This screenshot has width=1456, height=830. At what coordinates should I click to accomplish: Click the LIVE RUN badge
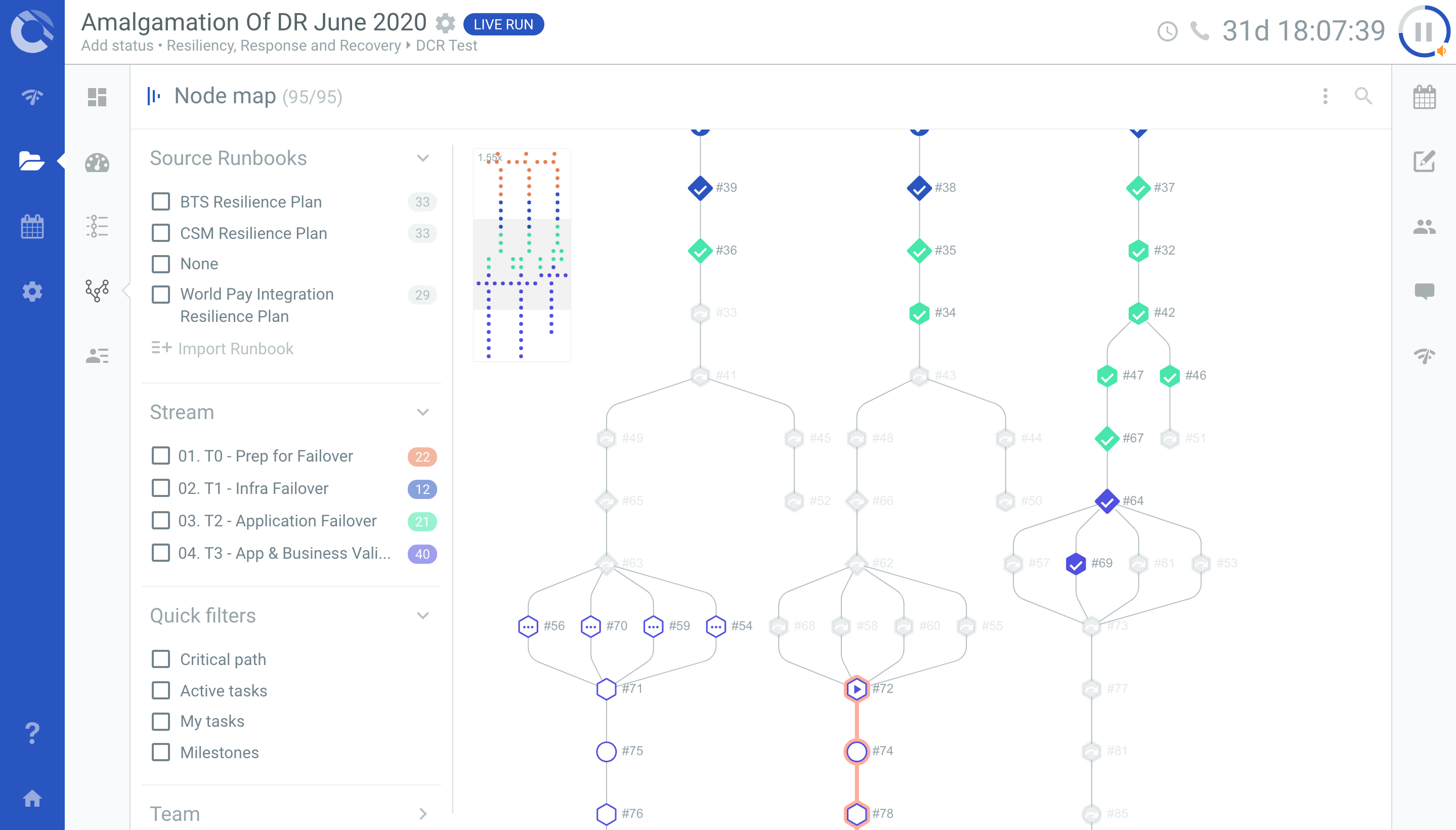pos(503,24)
